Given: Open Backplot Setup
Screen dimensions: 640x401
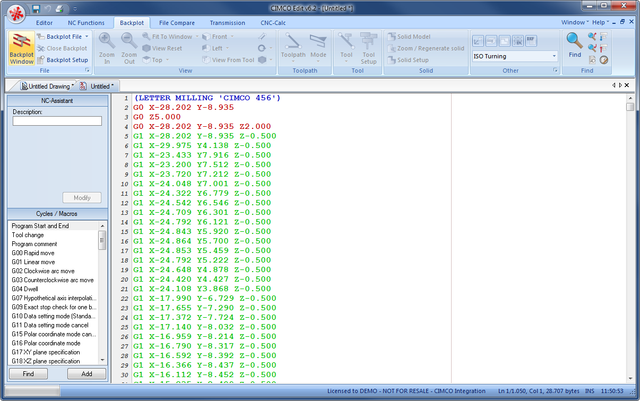Looking at the screenshot, I should 63,60.
